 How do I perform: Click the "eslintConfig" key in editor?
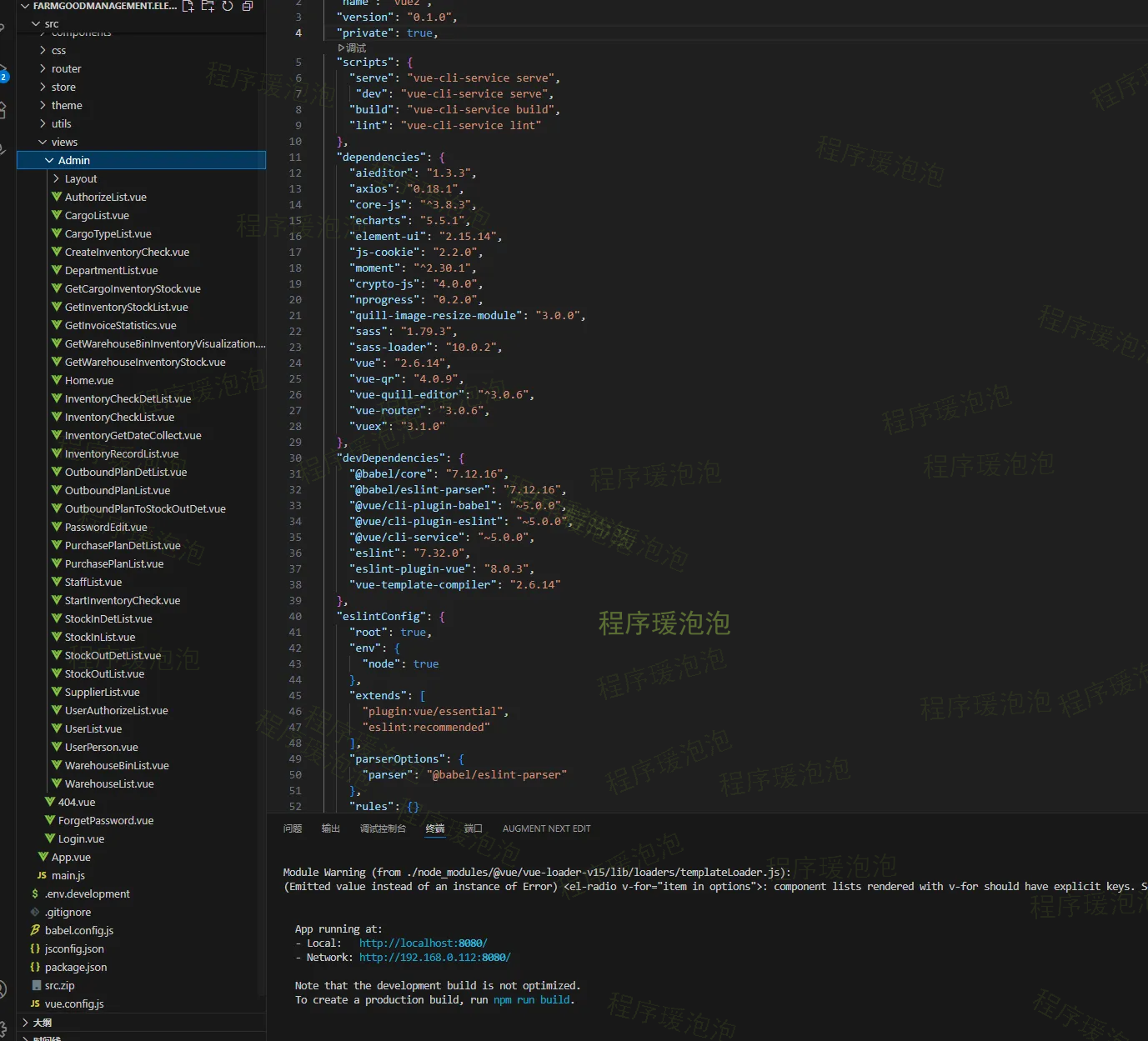click(x=381, y=617)
